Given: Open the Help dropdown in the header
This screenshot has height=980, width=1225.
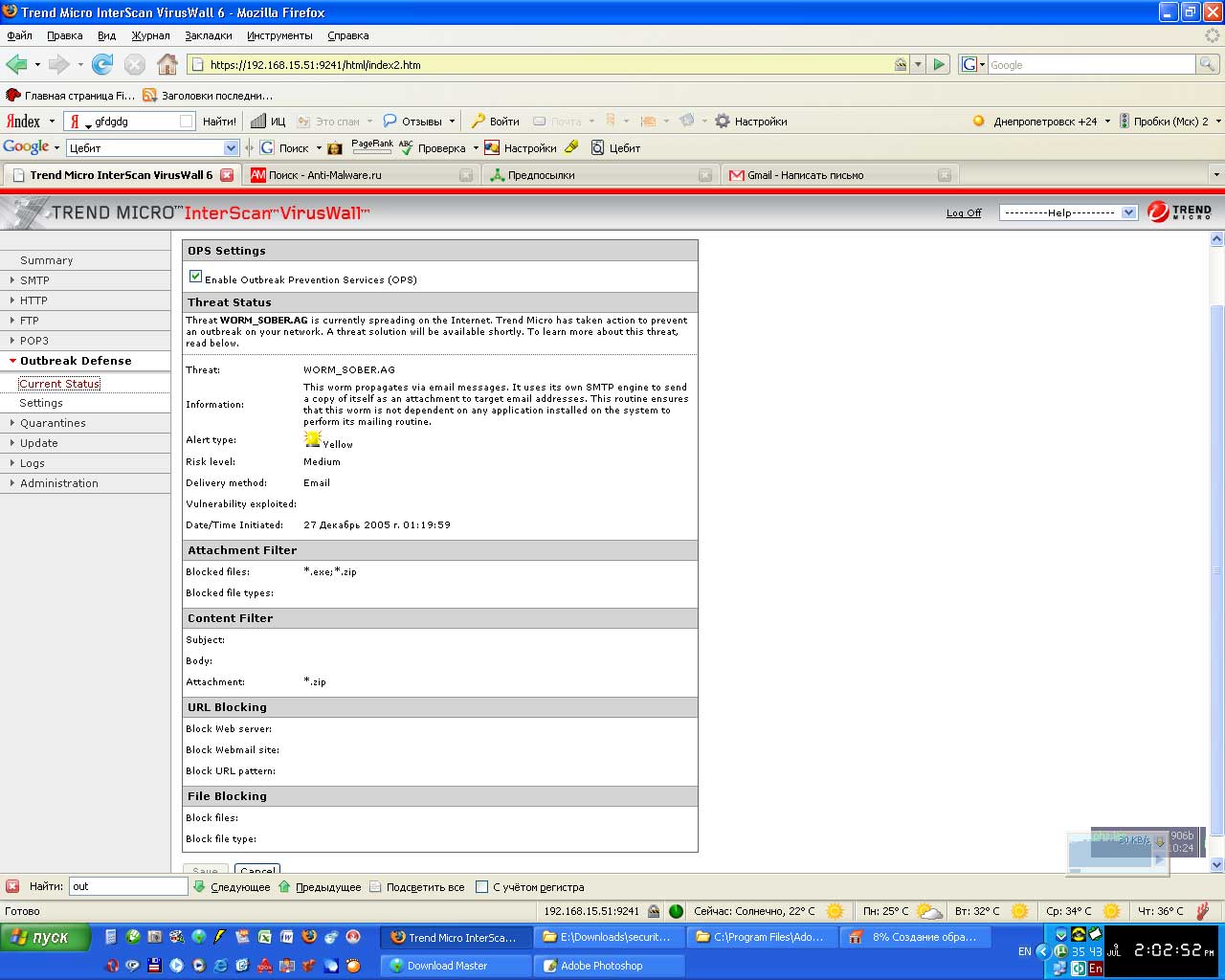Looking at the screenshot, I should (x=1067, y=212).
